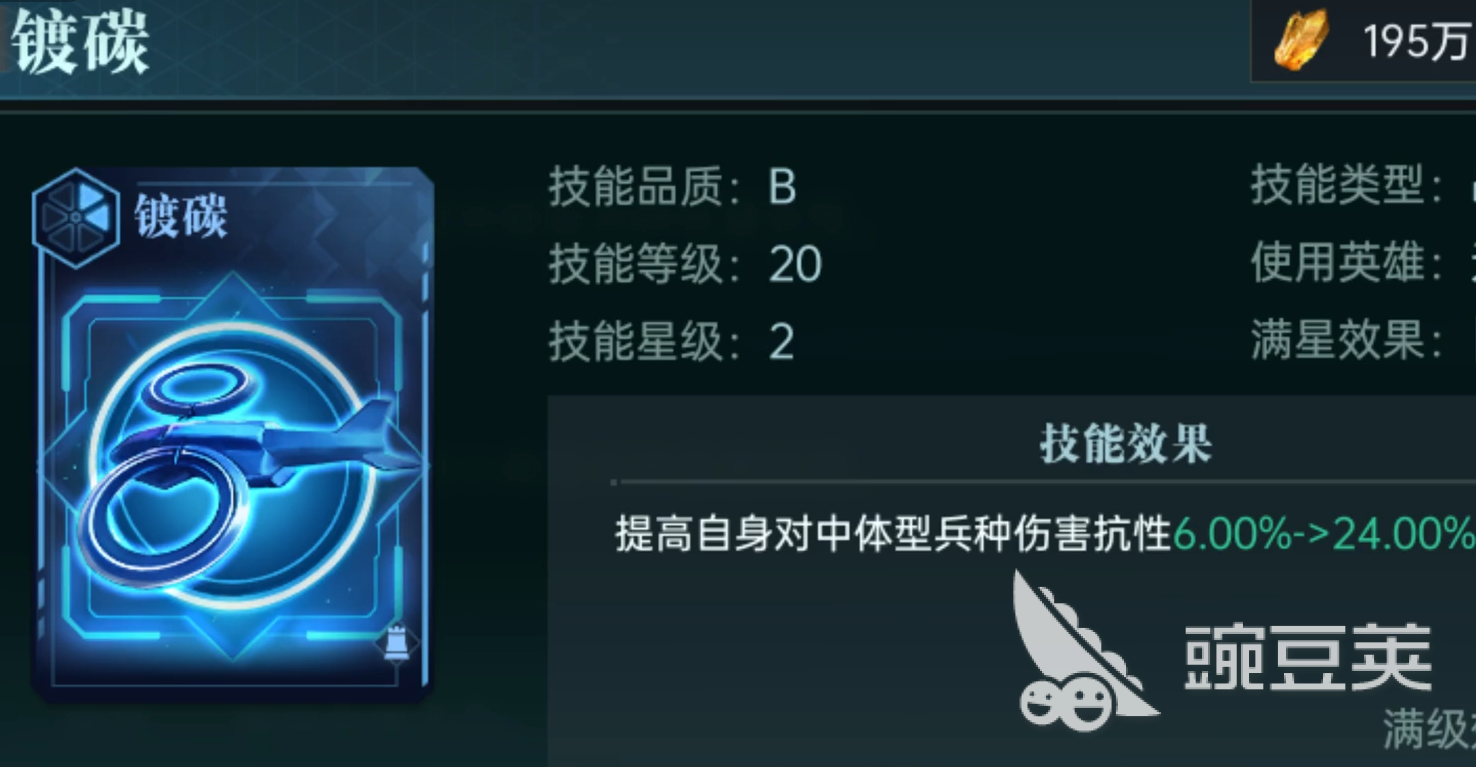Tap the 195万 currency amount
This screenshot has width=1476, height=767.
coord(1415,42)
